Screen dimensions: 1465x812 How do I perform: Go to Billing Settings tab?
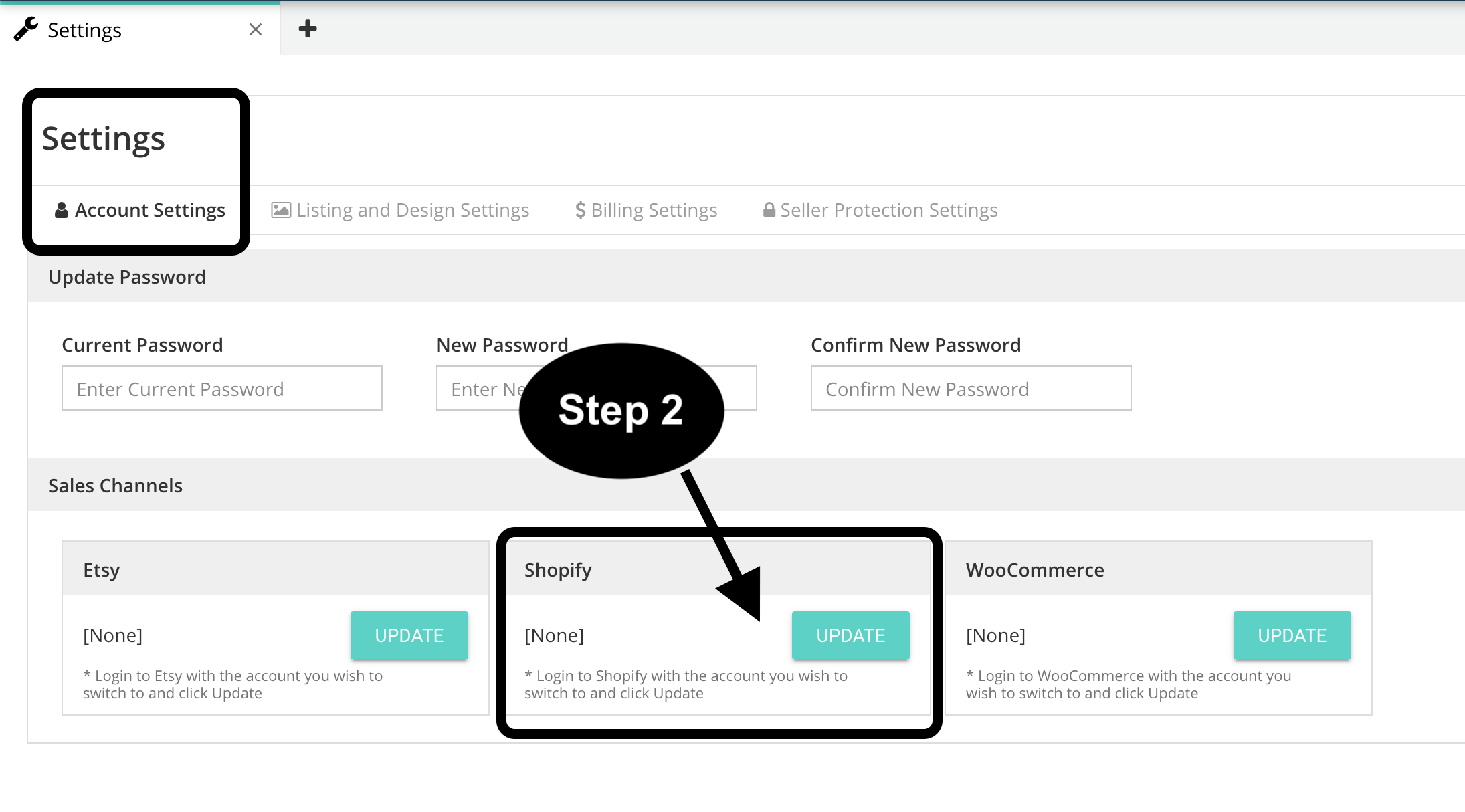[654, 210]
